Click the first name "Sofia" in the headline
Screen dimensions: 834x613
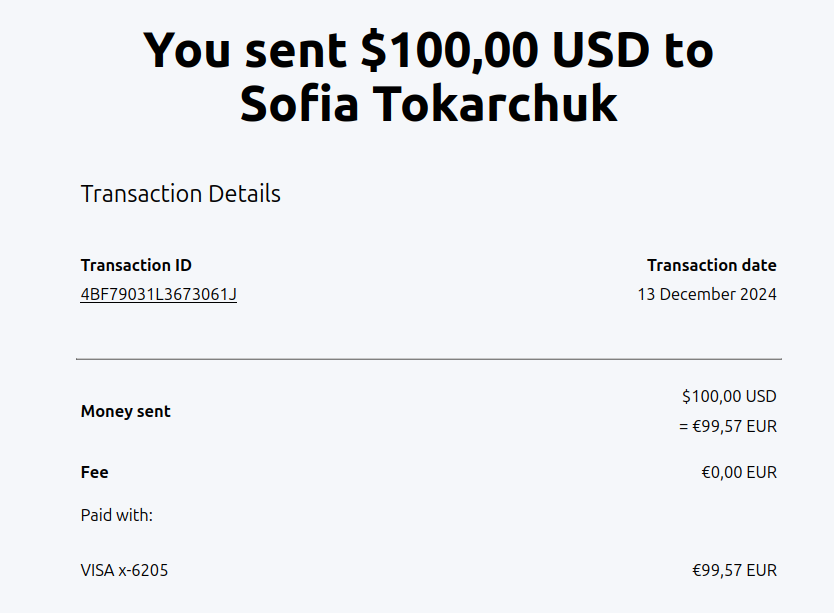coord(299,104)
